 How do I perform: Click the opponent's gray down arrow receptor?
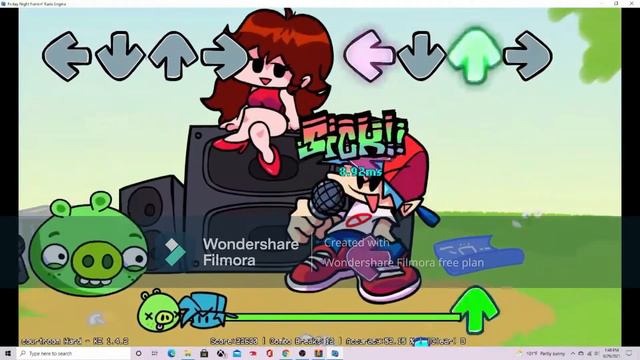point(120,56)
